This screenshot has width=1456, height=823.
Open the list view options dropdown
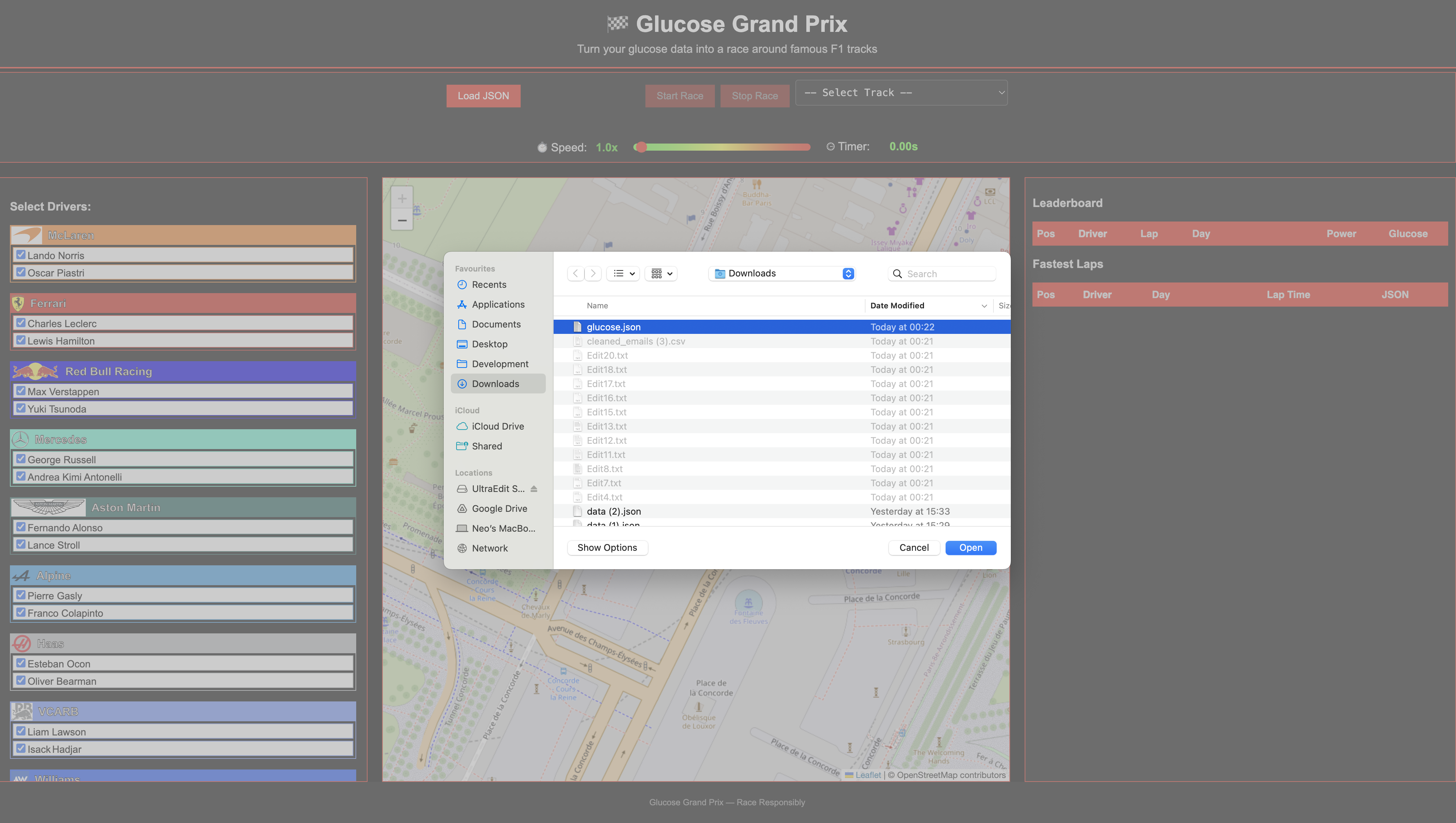point(623,274)
